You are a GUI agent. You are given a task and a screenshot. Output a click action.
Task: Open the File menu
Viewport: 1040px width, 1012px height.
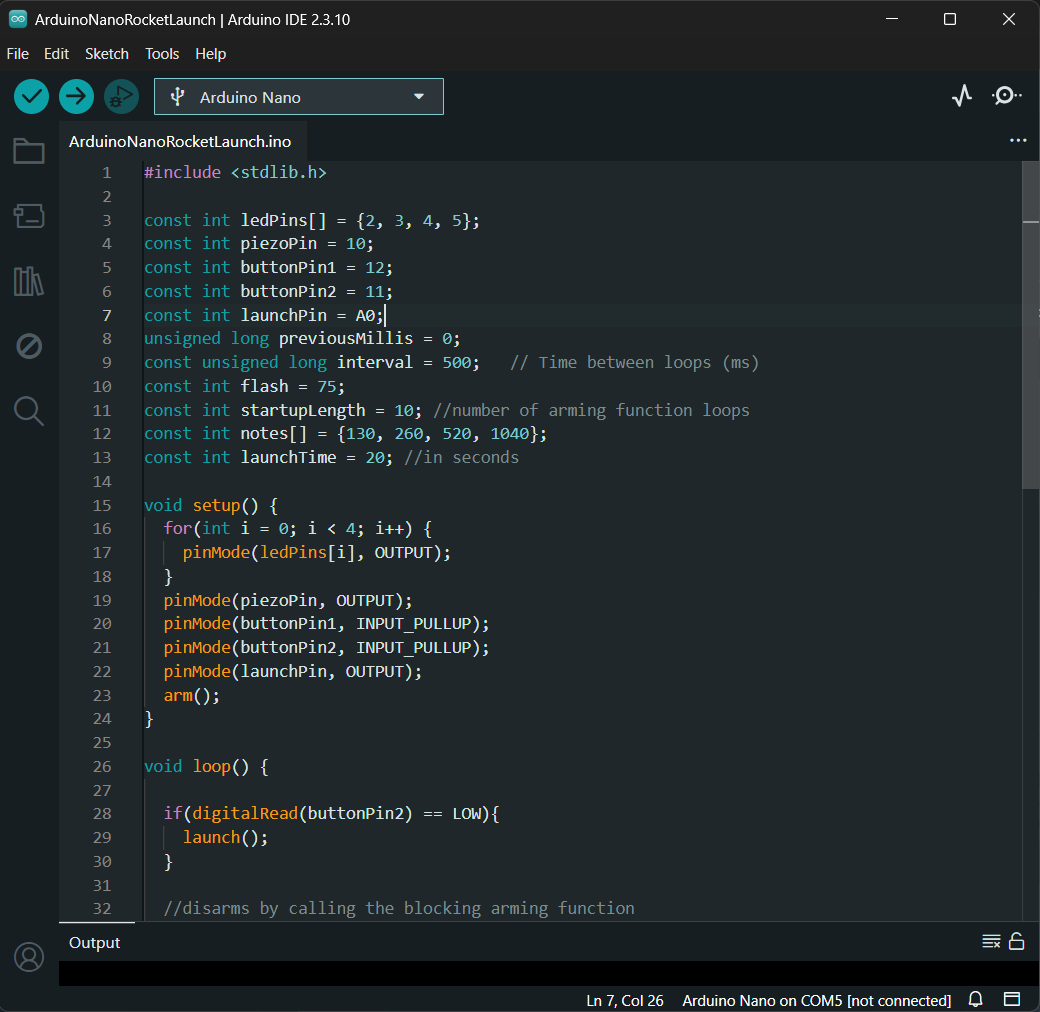(17, 54)
